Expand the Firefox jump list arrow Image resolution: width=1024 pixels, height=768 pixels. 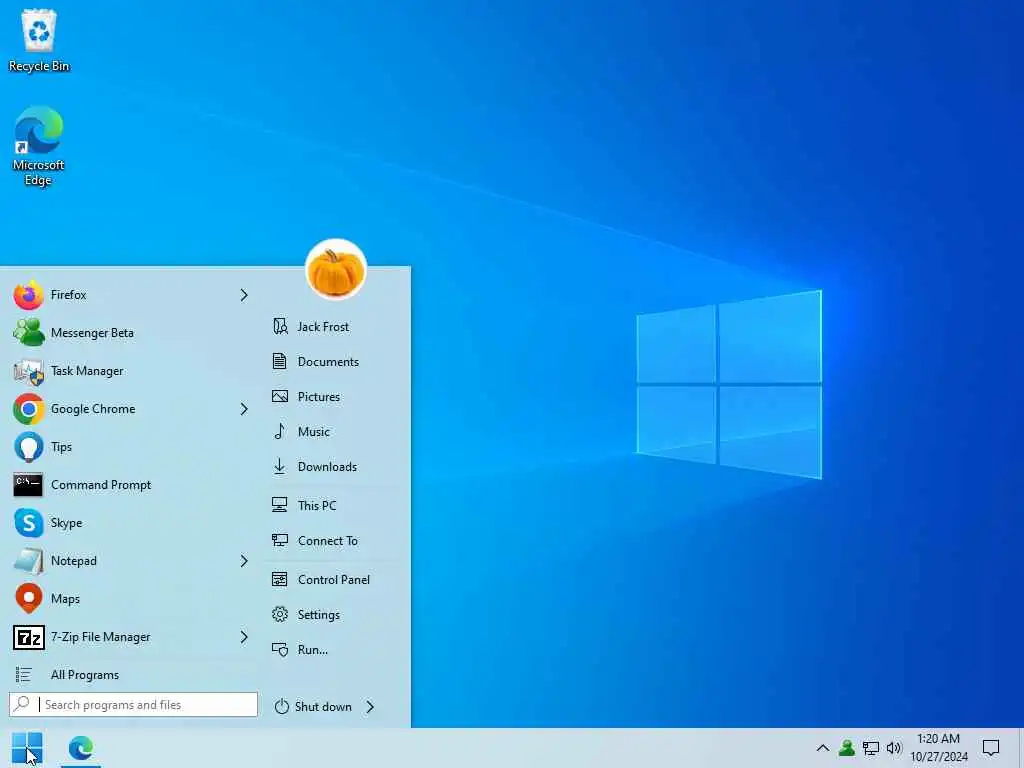(x=244, y=295)
